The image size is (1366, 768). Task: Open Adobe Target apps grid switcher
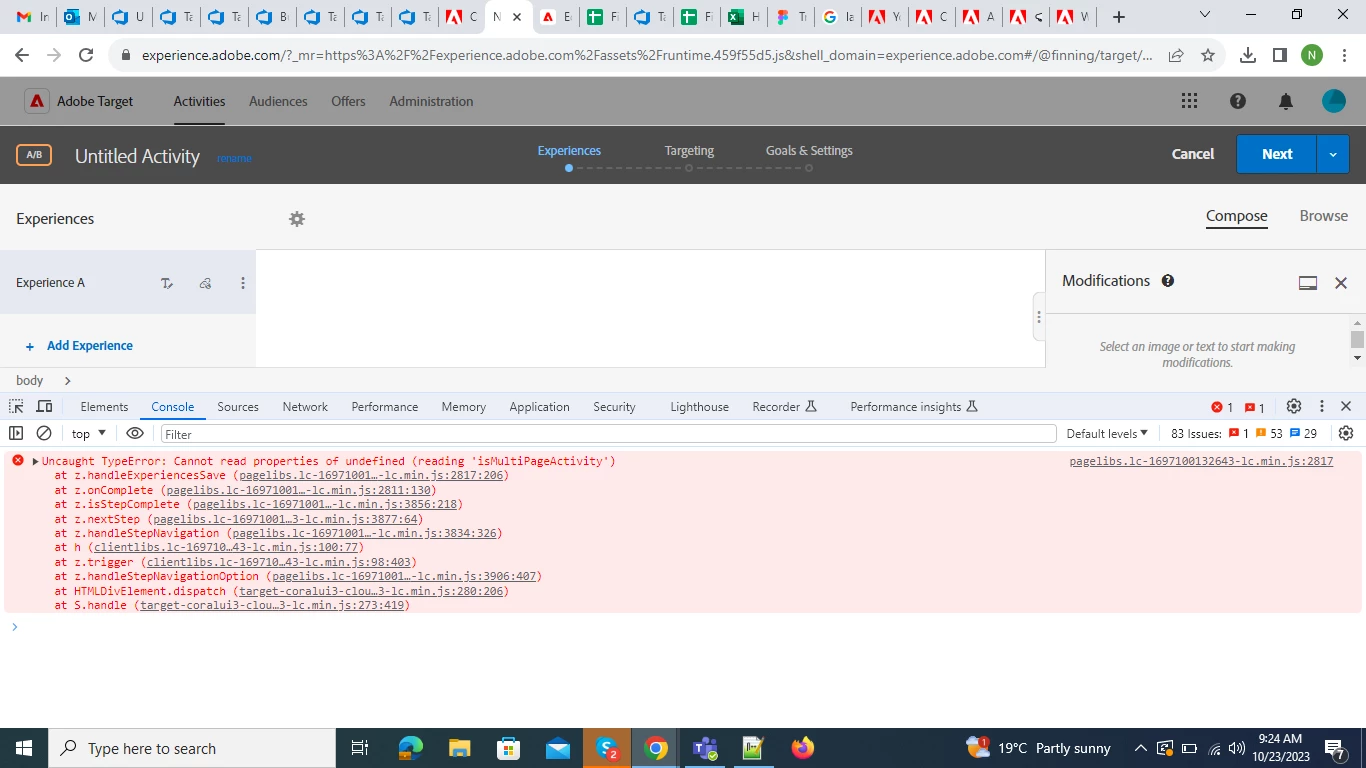click(x=1189, y=101)
